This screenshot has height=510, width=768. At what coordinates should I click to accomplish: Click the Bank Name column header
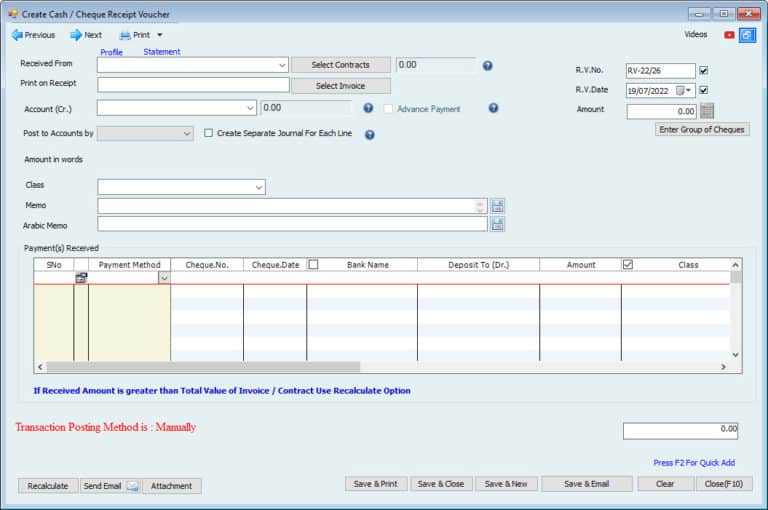[x=368, y=265]
